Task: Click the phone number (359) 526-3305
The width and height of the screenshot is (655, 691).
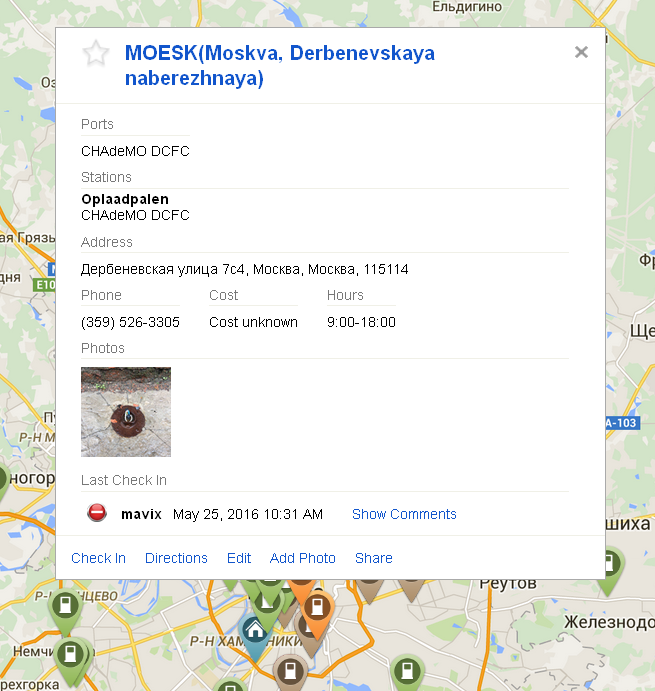Action: pyautogui.click(x=130, y=322)
